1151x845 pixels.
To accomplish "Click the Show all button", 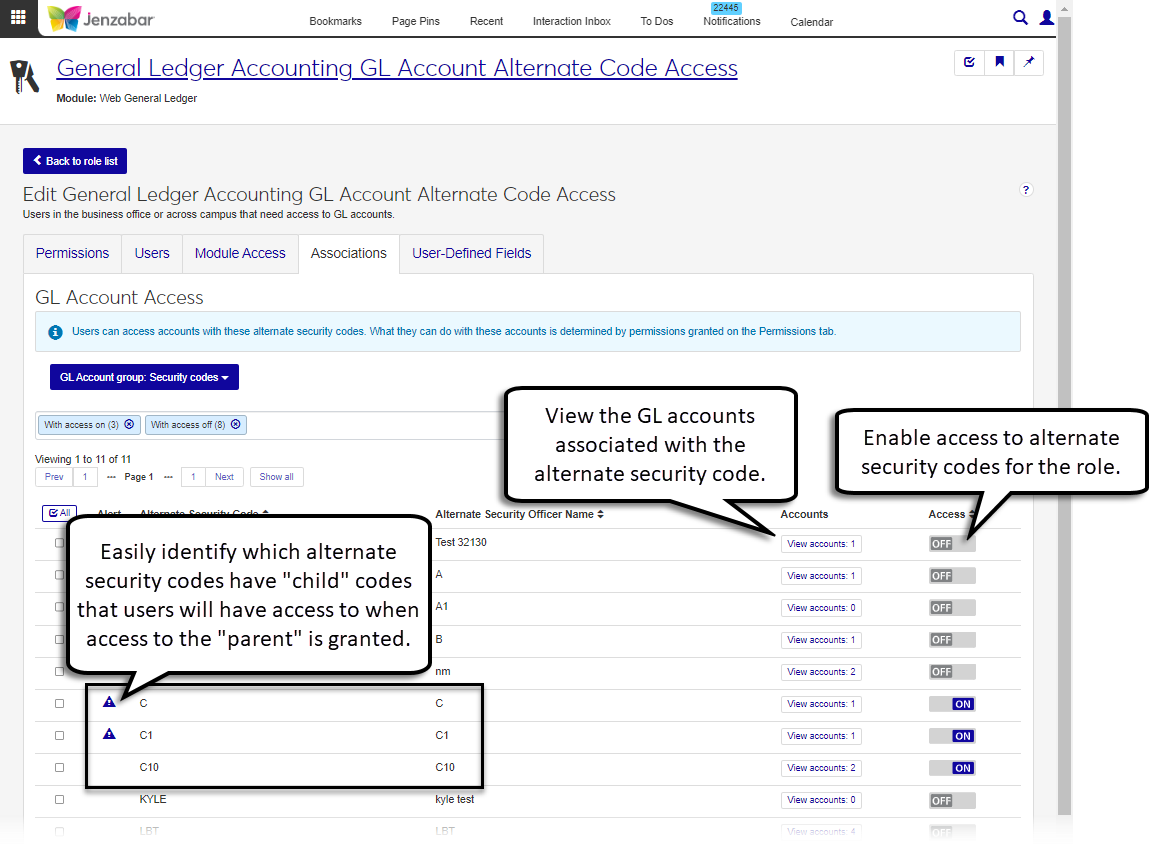I will point(277,476).
